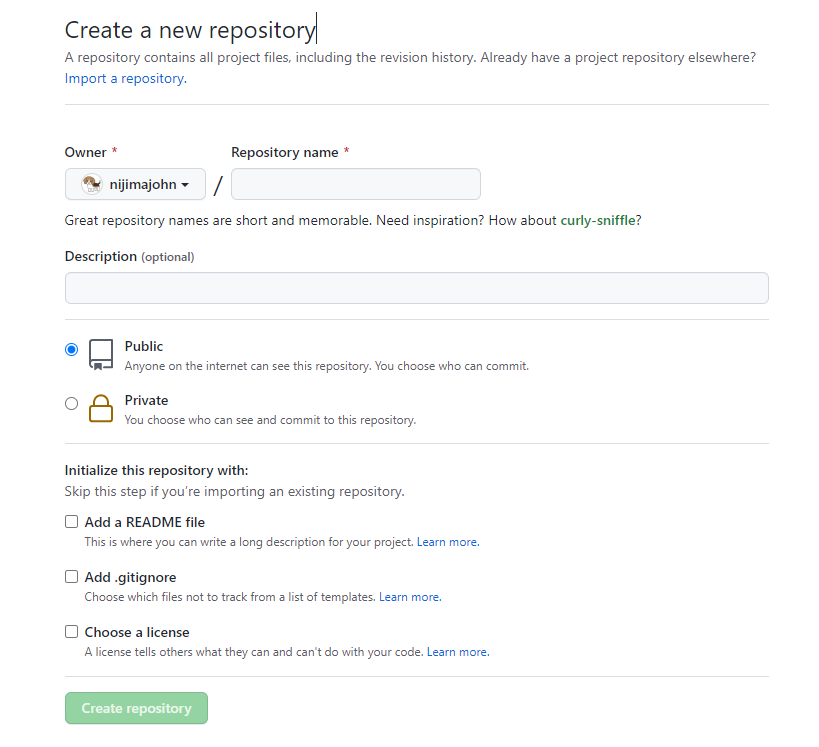
Task: Click the nijimajohn avatar icon
Action: click(92, 184)
